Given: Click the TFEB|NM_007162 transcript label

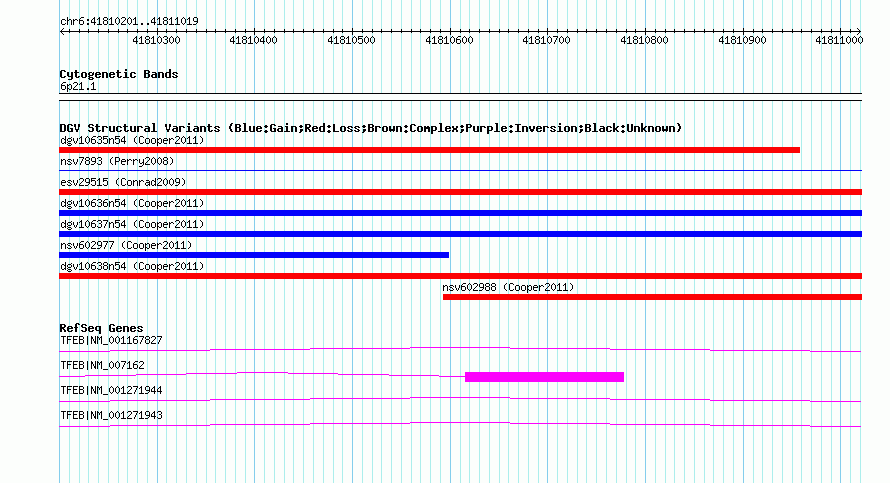Looking at the screenshot, I should tap(102, 366).
